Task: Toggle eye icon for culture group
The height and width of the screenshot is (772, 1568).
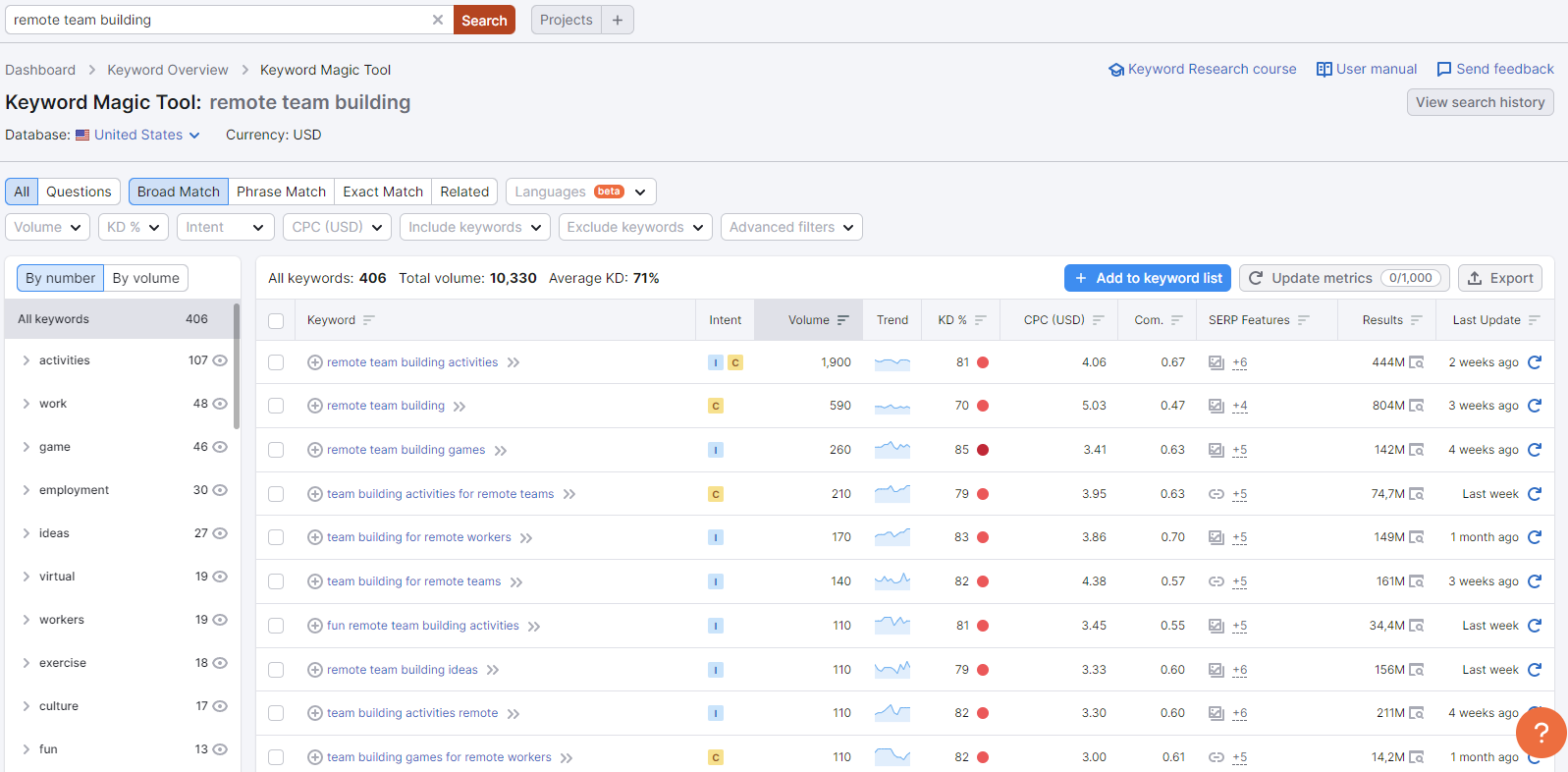Action: [x=220, y=706]
